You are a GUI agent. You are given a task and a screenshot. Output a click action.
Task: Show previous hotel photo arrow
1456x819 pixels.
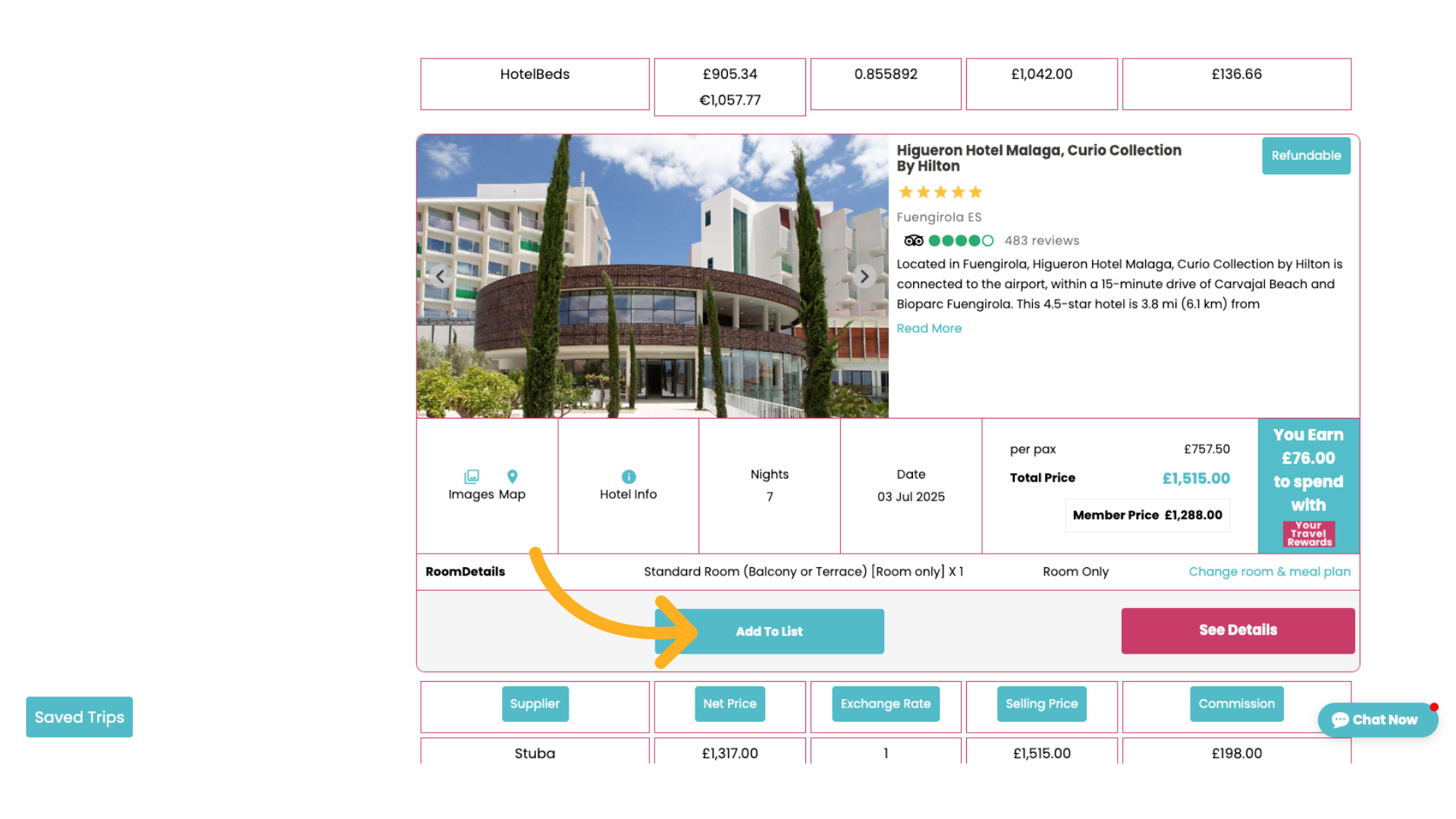[x=440, y=277]
